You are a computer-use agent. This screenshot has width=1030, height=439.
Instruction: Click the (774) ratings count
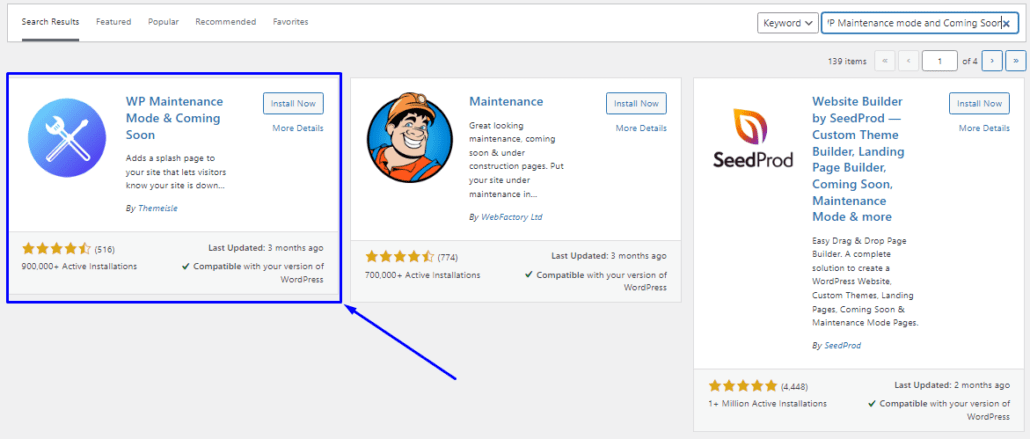[448, 257]
